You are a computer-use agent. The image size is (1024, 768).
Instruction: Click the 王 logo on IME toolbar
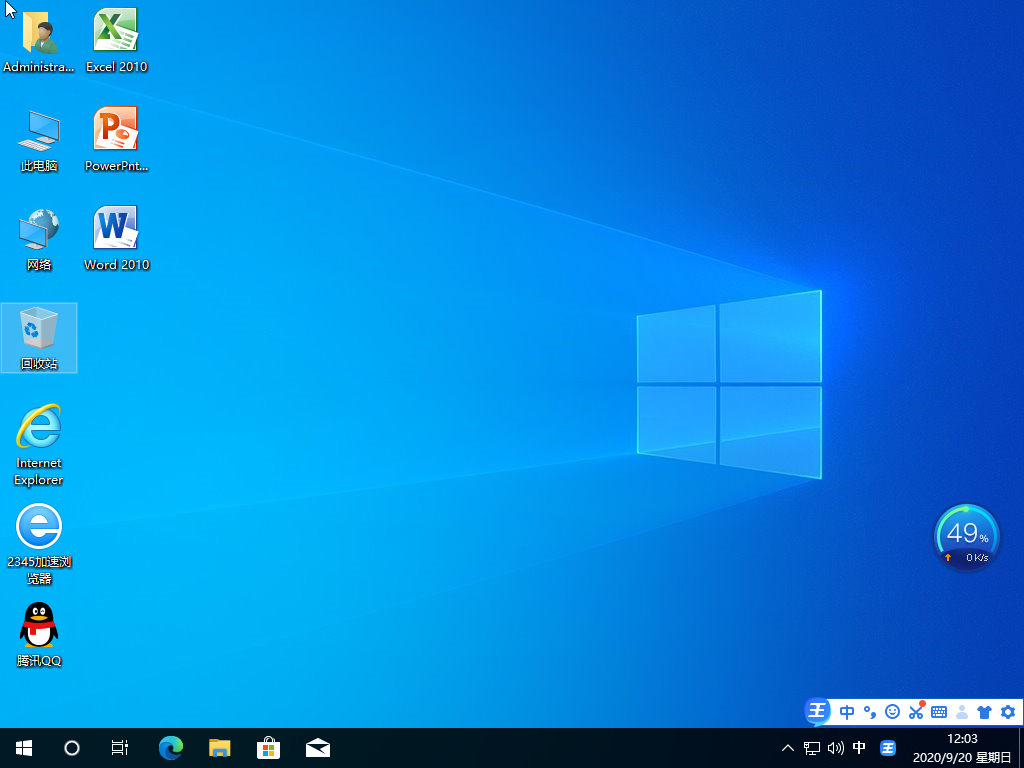pos(818,712)
